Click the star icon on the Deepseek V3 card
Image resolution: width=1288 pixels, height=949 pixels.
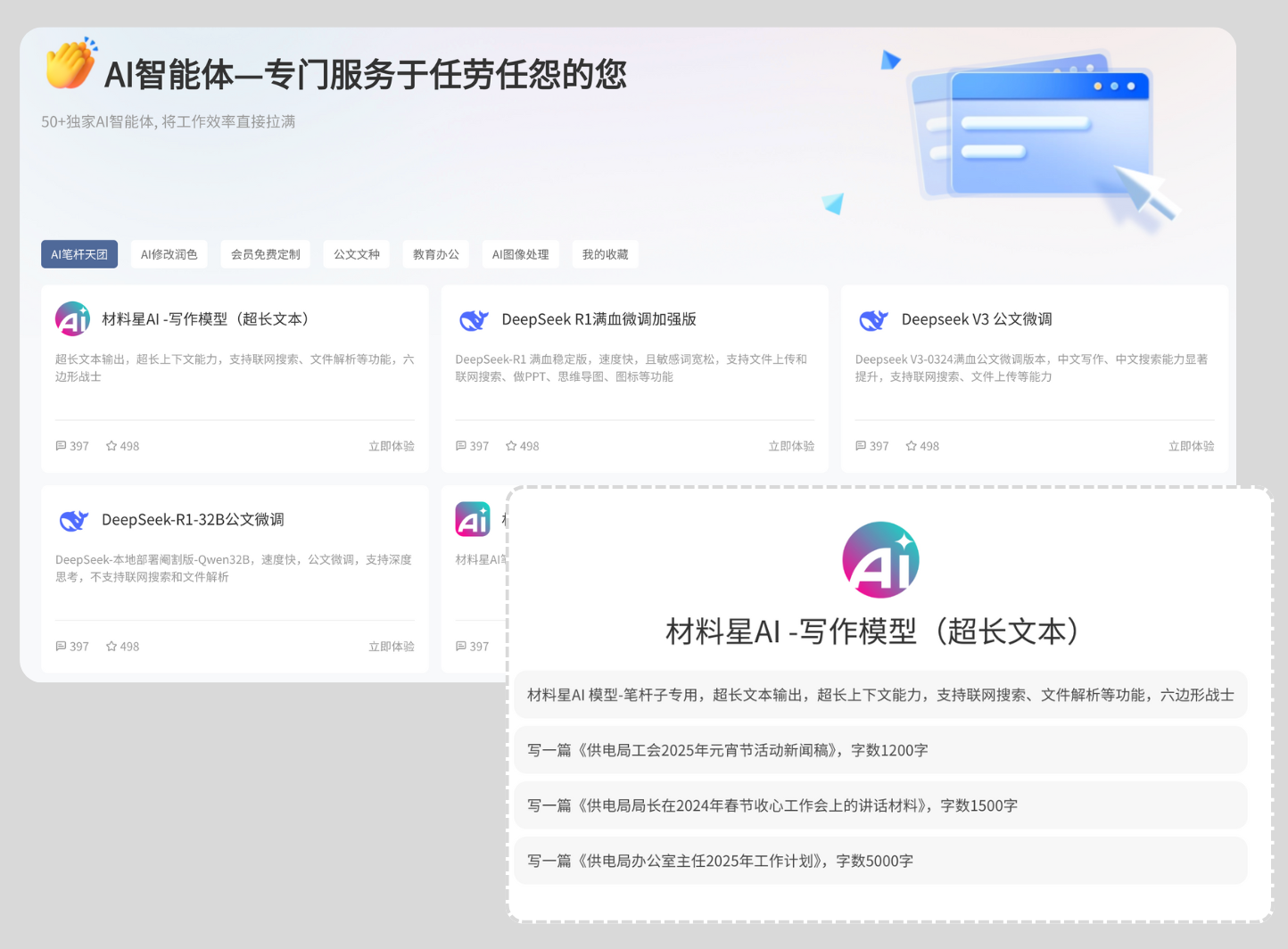coord(911,446)
